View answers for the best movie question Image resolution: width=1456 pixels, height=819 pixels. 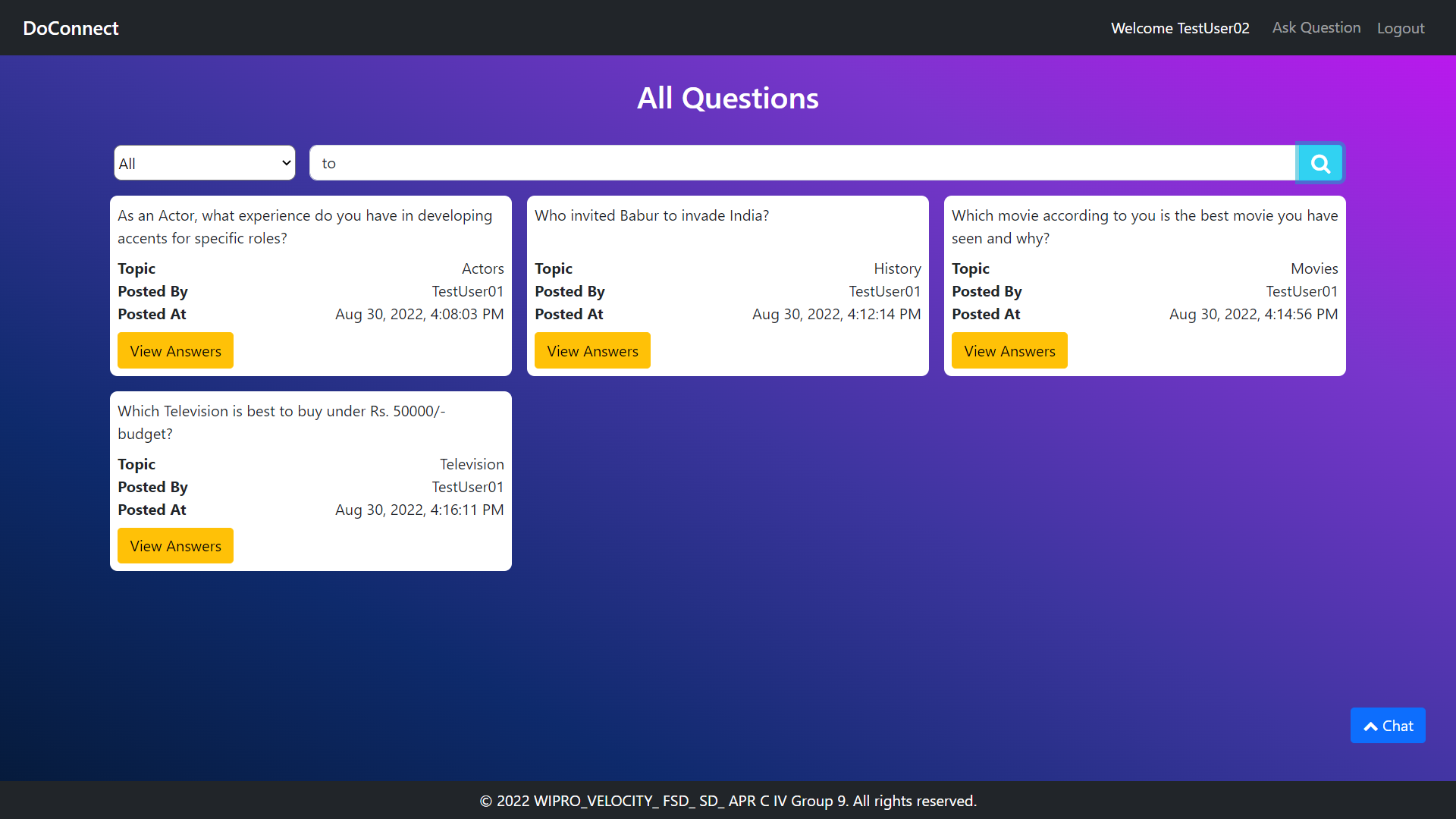[1009, 351]
